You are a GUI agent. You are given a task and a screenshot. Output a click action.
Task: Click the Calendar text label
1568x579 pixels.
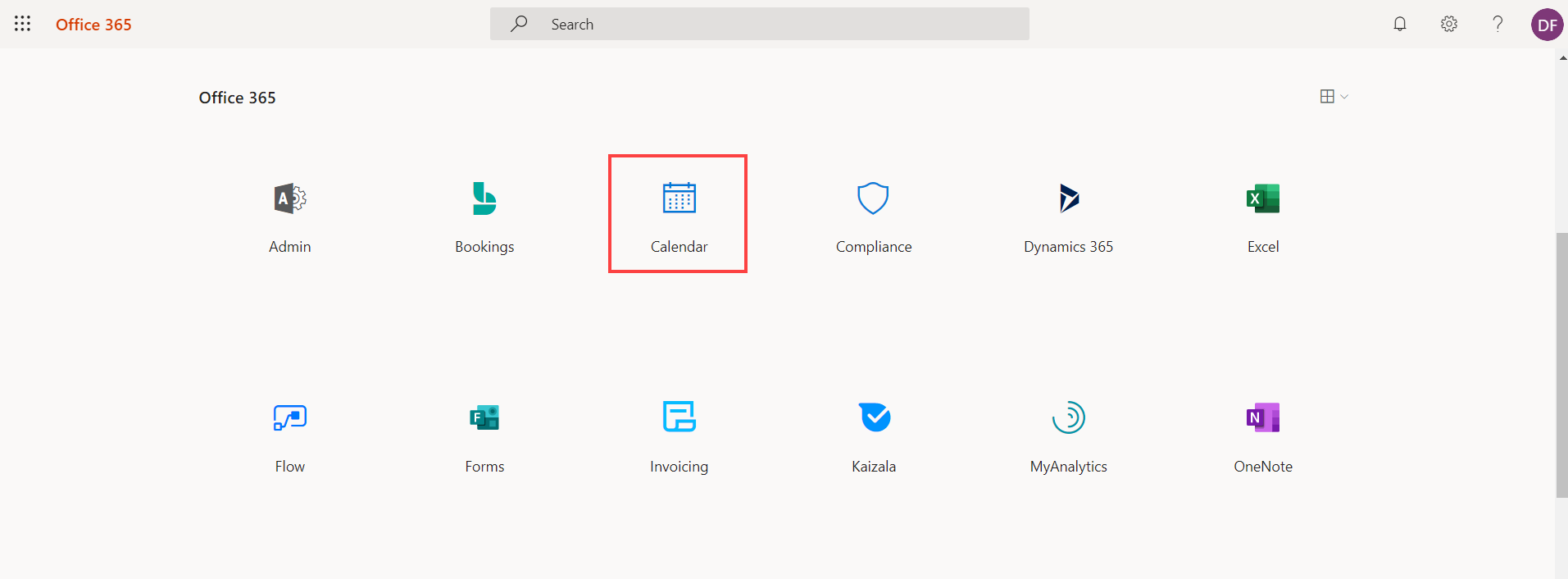[x=679, y=247]
